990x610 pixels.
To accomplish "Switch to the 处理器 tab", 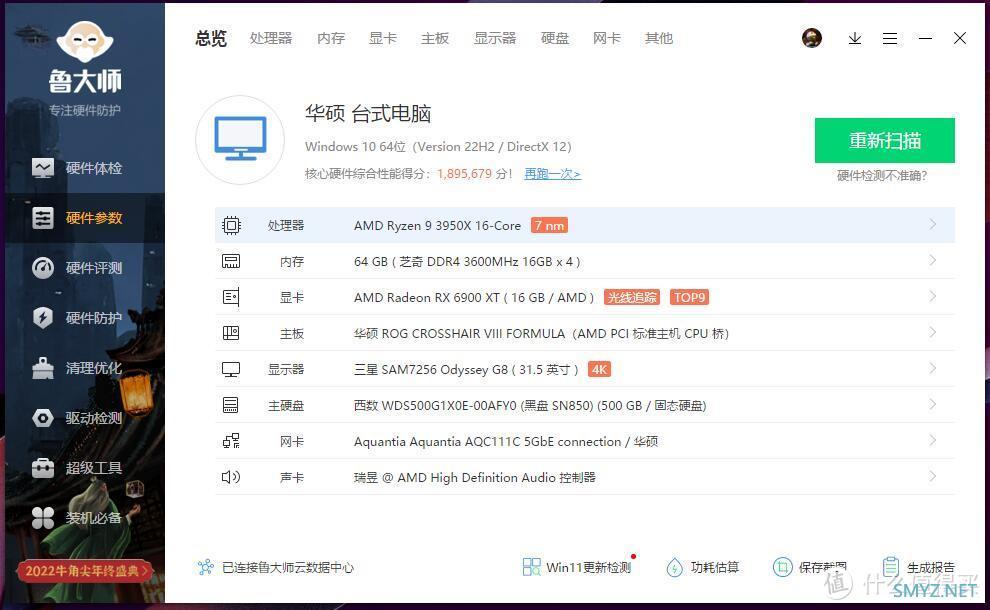I will point(271,39).
